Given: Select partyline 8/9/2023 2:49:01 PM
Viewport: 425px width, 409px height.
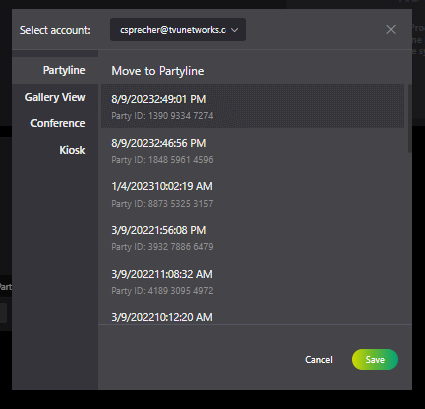Looking at the screenshot, I should click(x=252, y=106).
